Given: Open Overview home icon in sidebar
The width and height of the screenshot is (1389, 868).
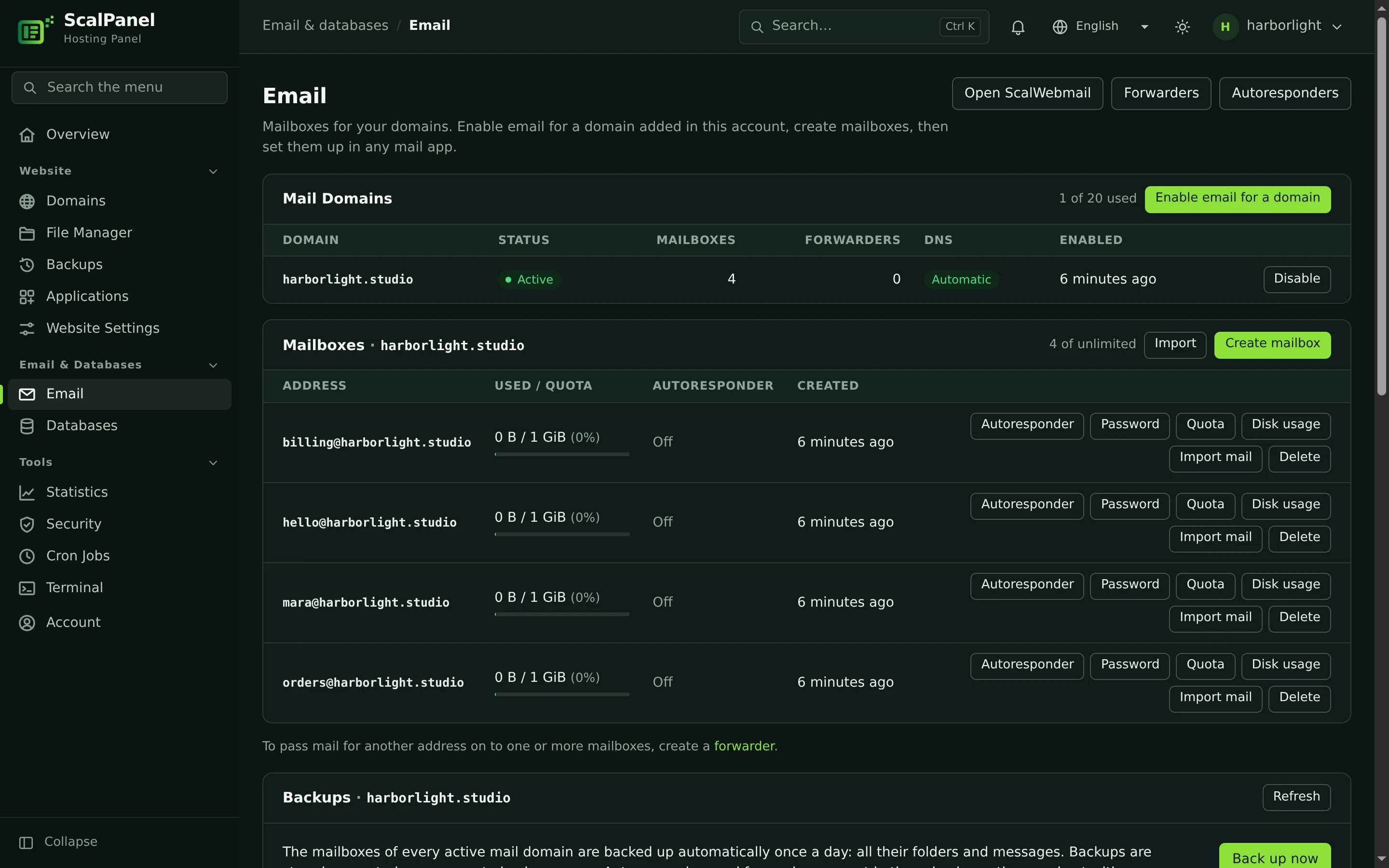Looking at the screenshot, I should [x=27, y=135].
